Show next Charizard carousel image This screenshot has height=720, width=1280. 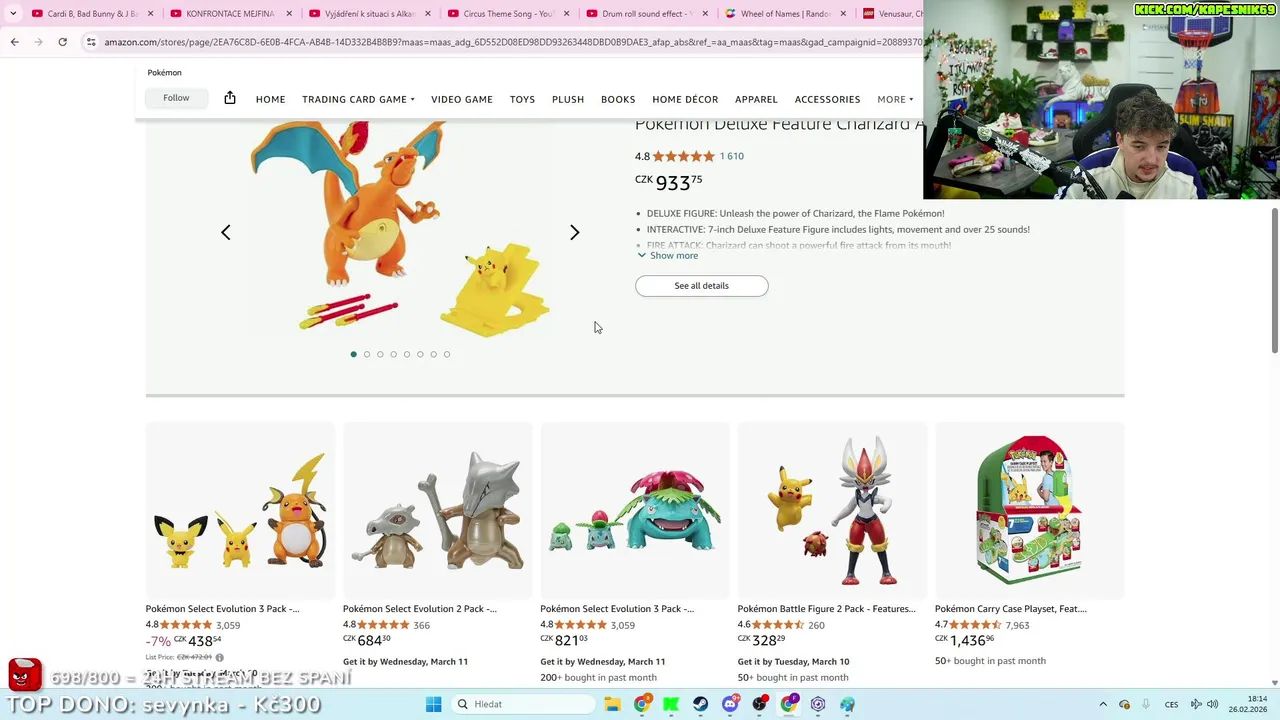[574, 232]
